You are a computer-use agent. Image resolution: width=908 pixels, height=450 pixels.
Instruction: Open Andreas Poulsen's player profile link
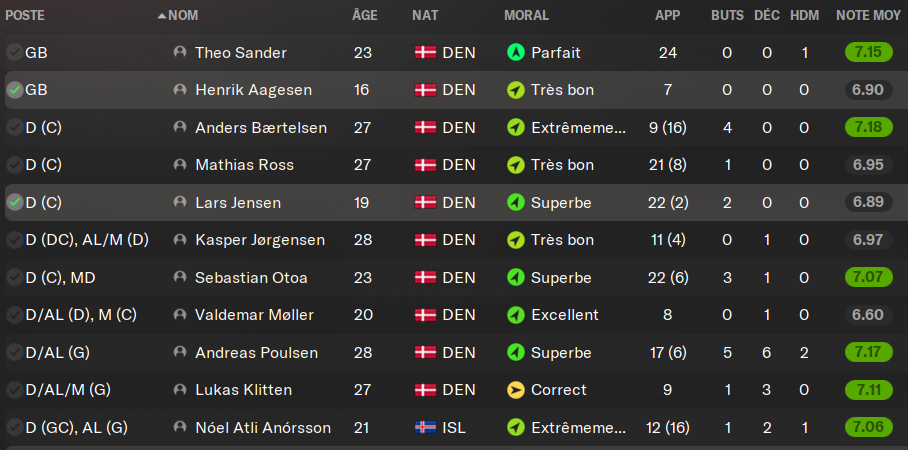256,353
